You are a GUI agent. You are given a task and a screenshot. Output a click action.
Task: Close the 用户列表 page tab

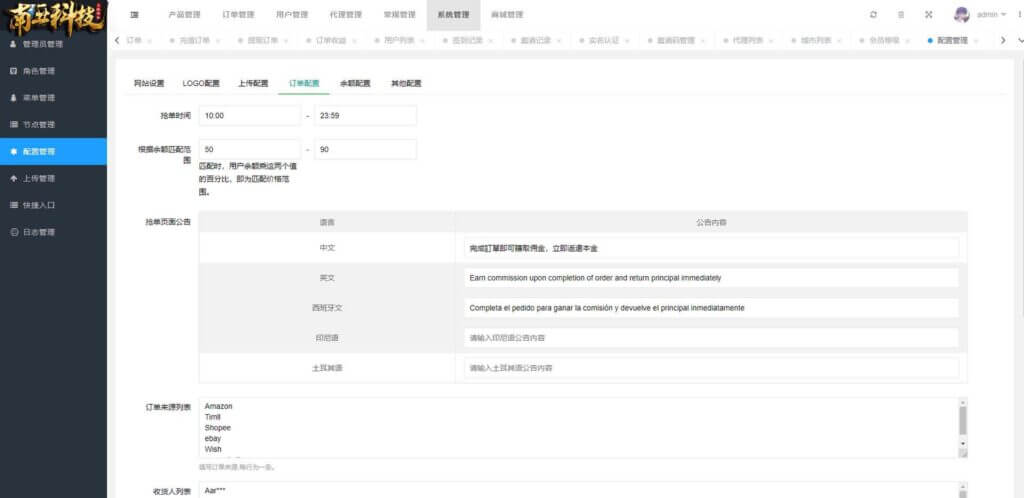point(423,40)
